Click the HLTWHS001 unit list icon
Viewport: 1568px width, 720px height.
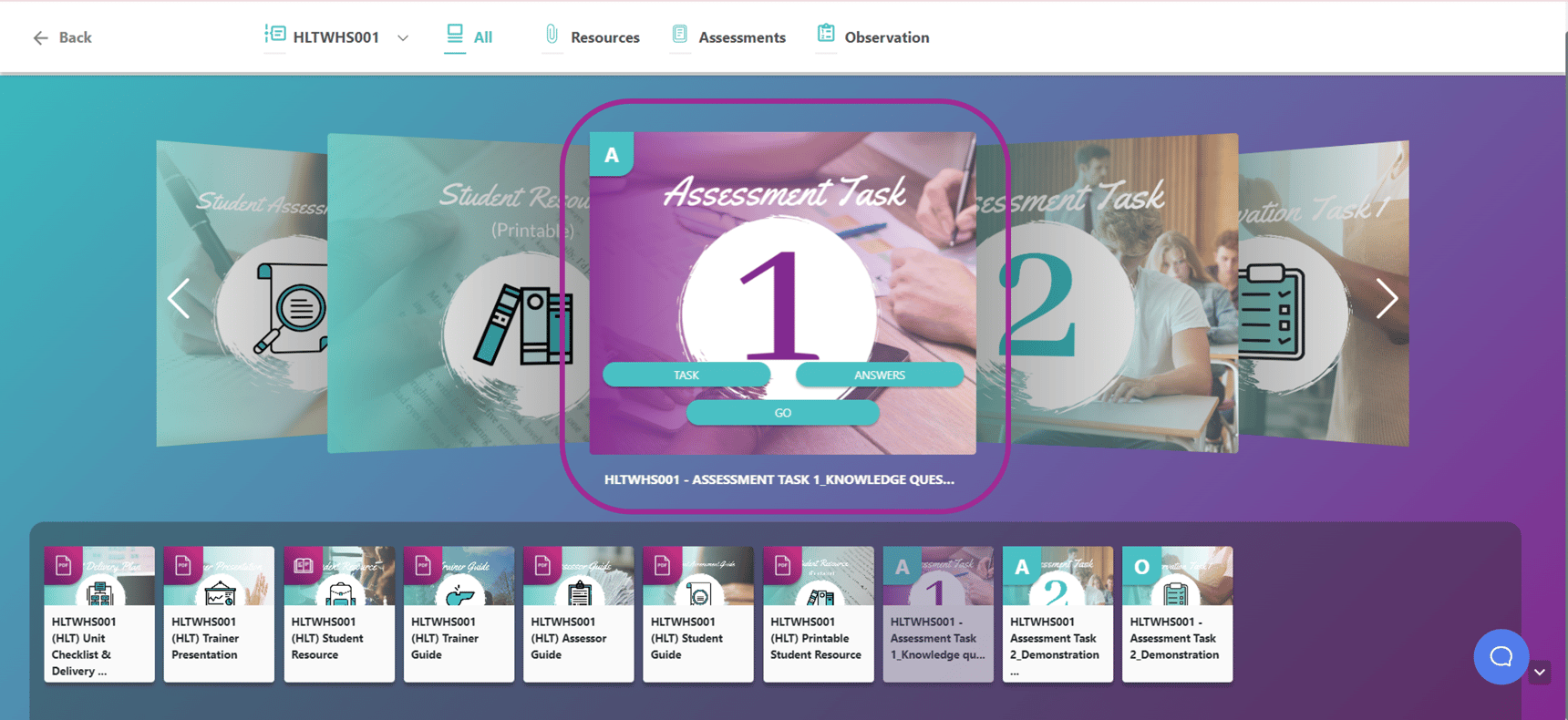coord(275,35)
